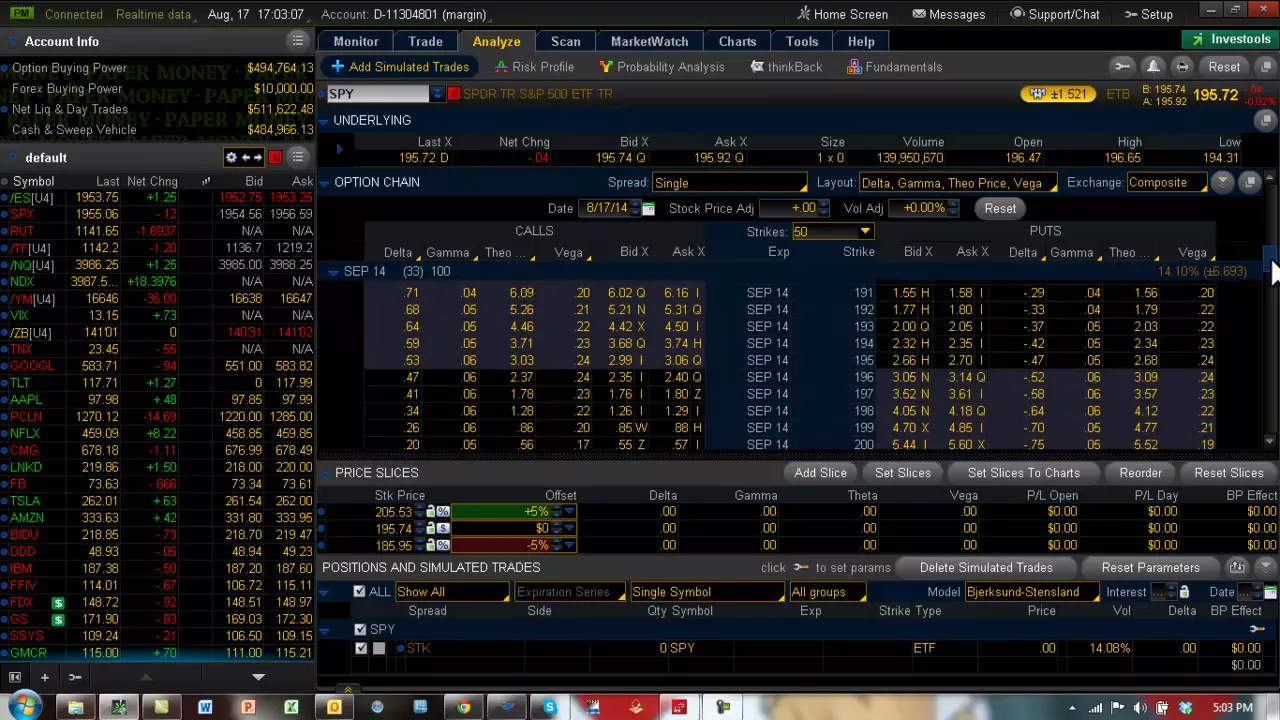Click the option chain double-chevron filter icon

(1223, 182)
